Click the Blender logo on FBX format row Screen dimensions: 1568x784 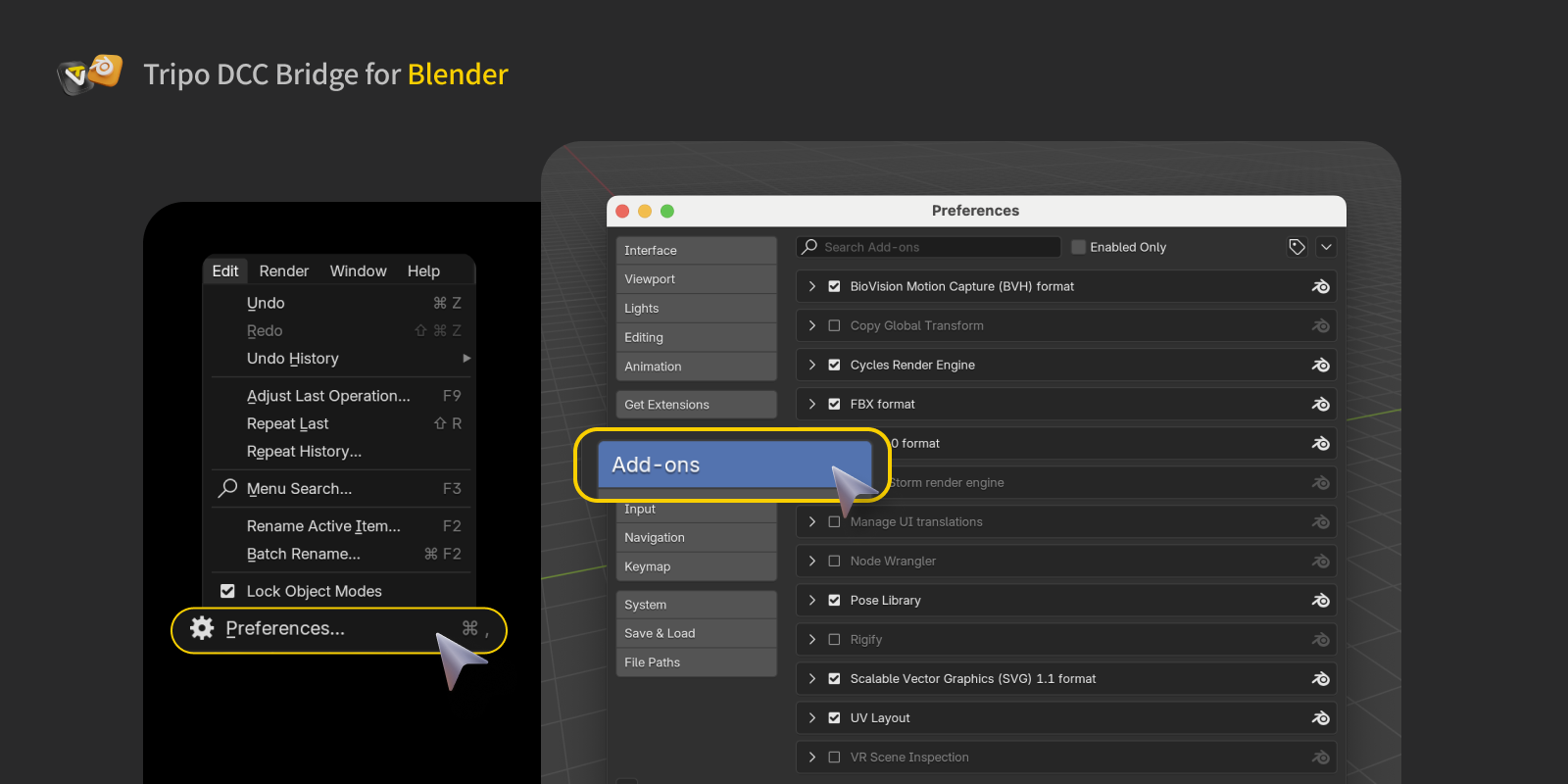coord(1320,404)
